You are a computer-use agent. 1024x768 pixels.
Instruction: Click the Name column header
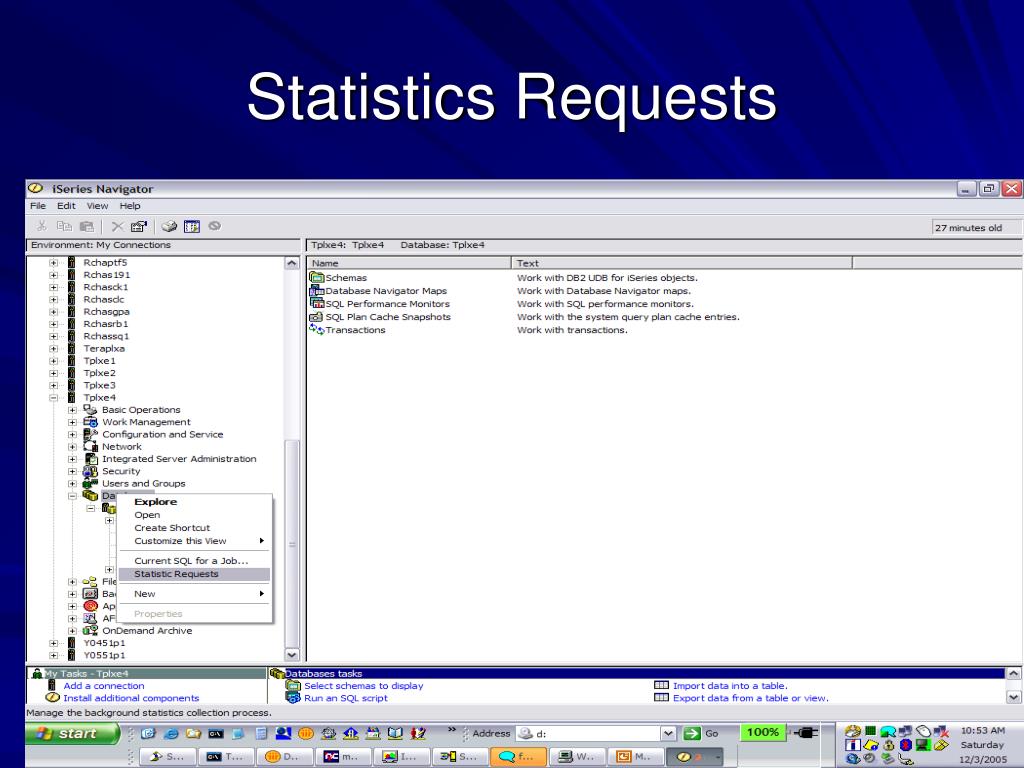(x=409, y=263)
